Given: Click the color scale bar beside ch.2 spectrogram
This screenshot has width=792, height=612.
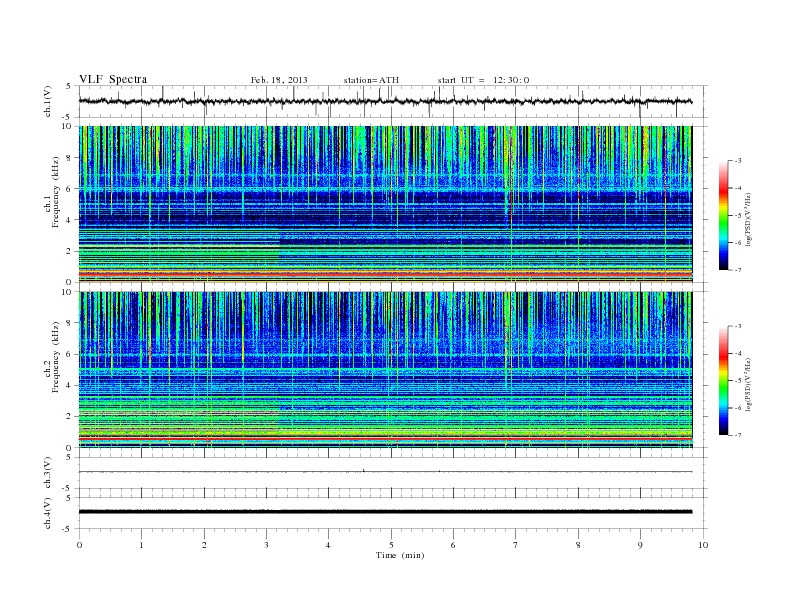Looking at the screenshot, I should [x=723, y=380].
